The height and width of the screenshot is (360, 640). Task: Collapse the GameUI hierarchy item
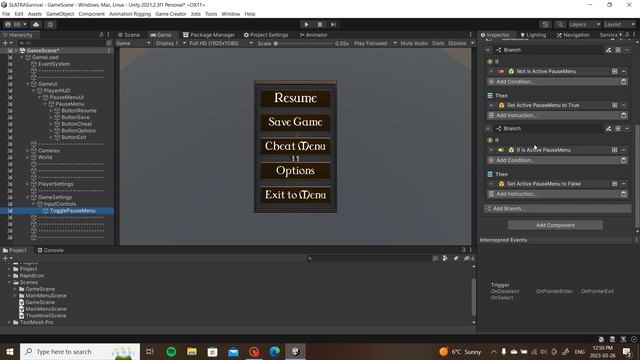[x=28, y=84]
